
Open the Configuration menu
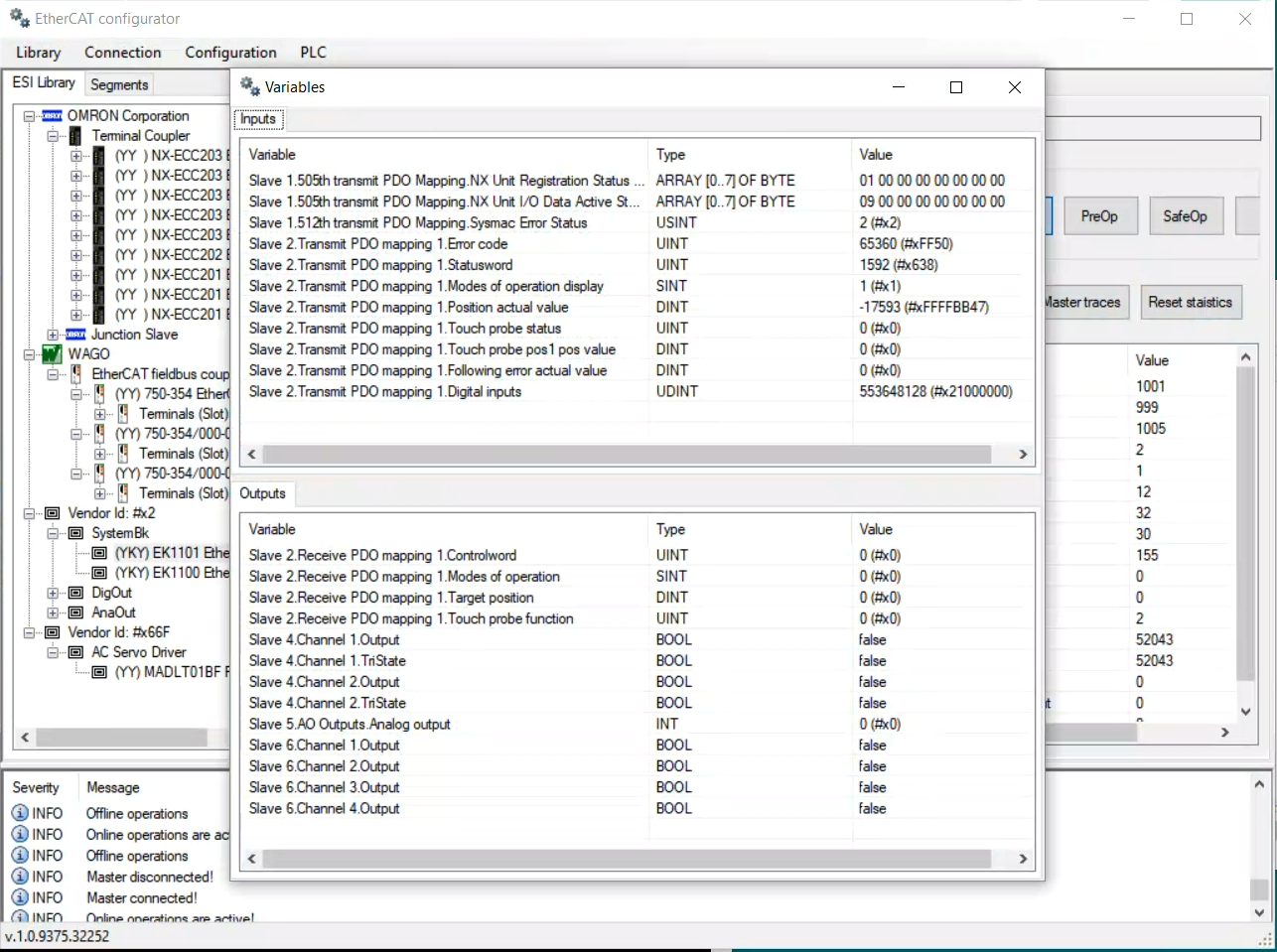click(x=230, y=53)
